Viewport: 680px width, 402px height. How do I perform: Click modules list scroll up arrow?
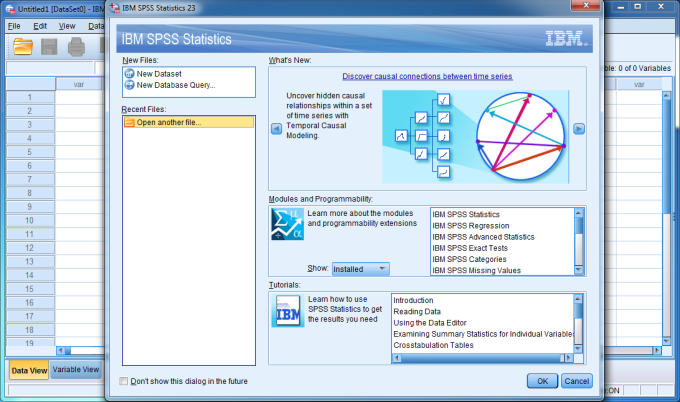tap(579, 212)
